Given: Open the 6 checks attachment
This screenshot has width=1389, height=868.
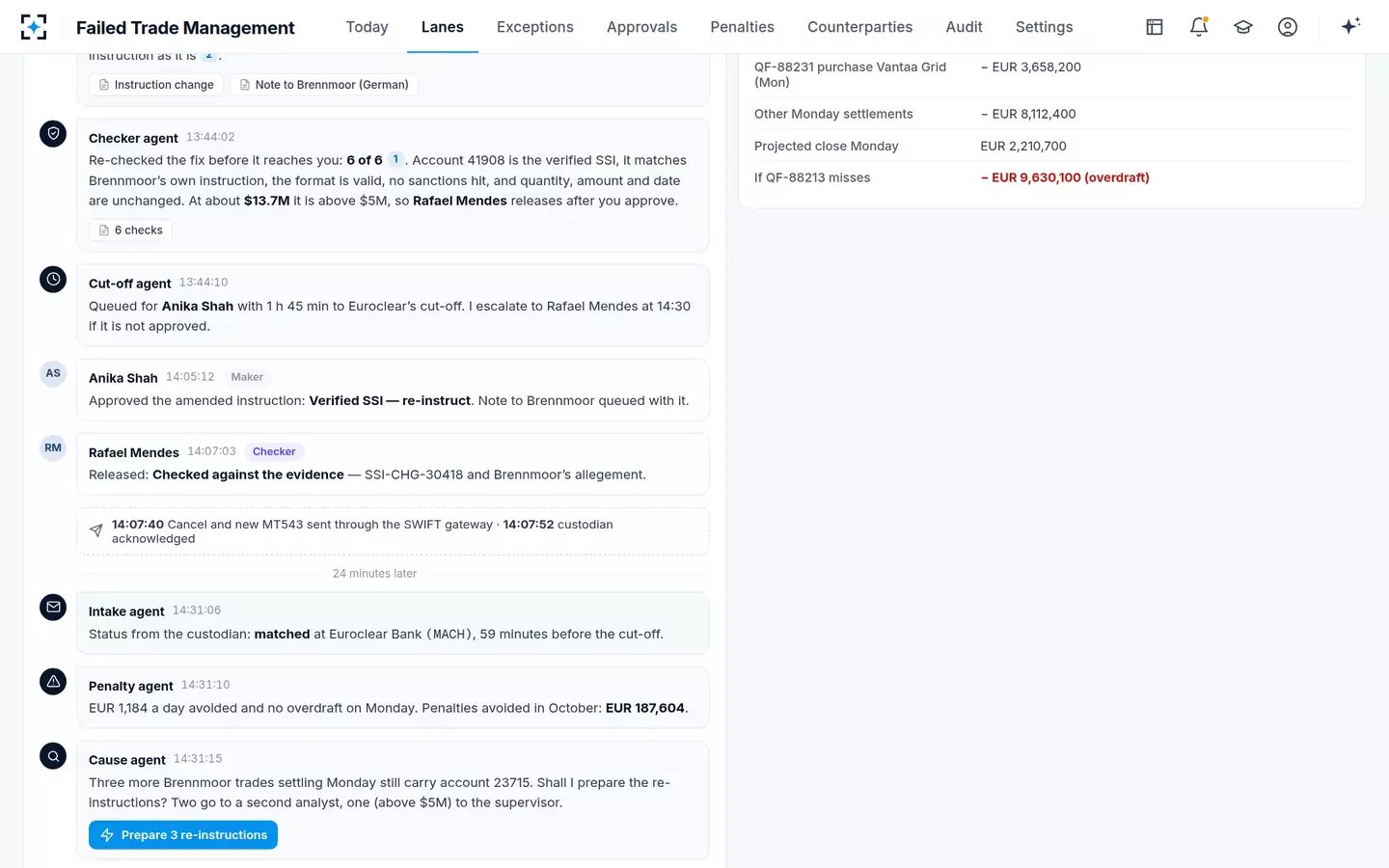Looking at the screenshot, I should pos(131,231).
